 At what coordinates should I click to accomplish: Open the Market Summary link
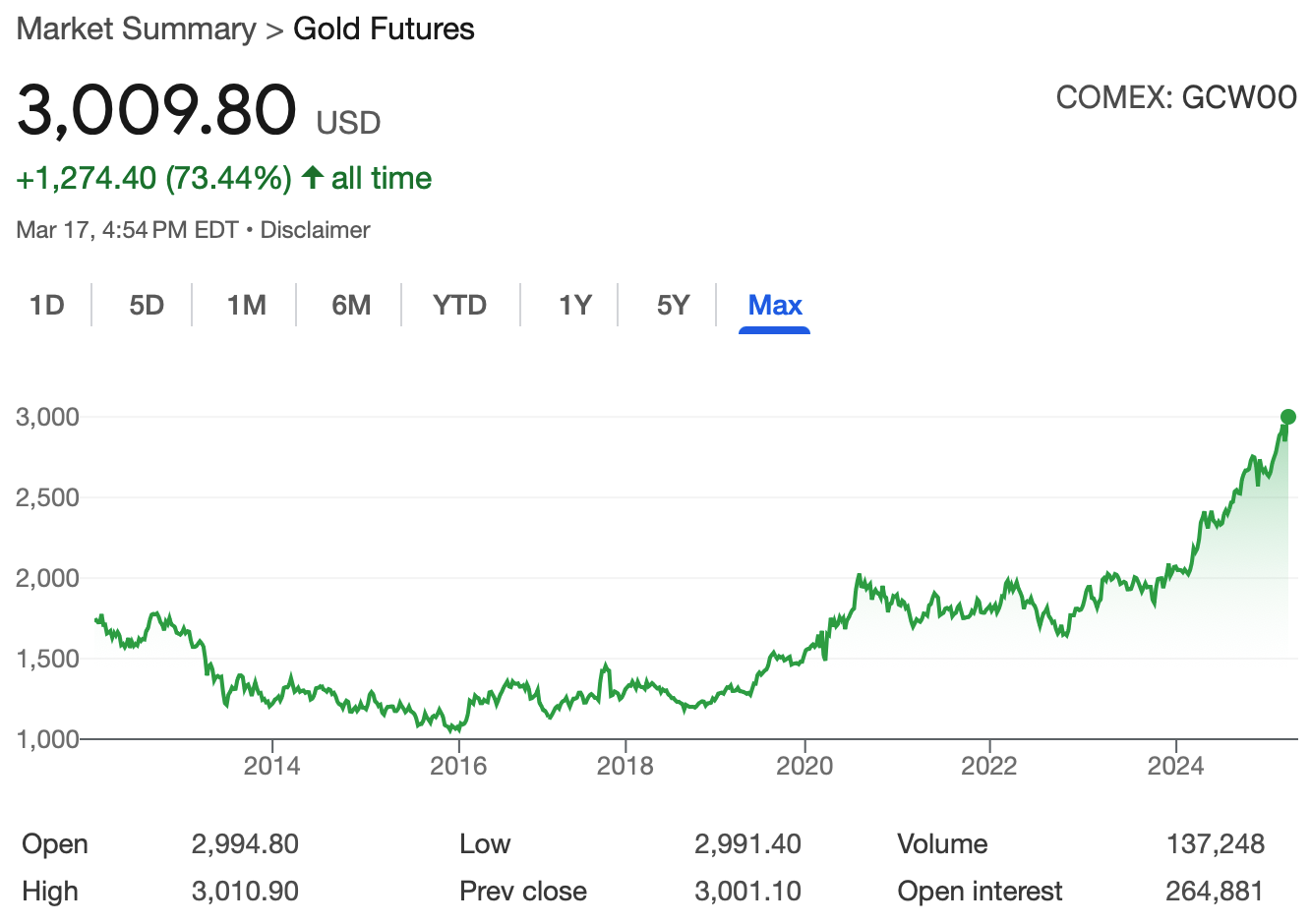pyautogui.click(x=136, y=29)
